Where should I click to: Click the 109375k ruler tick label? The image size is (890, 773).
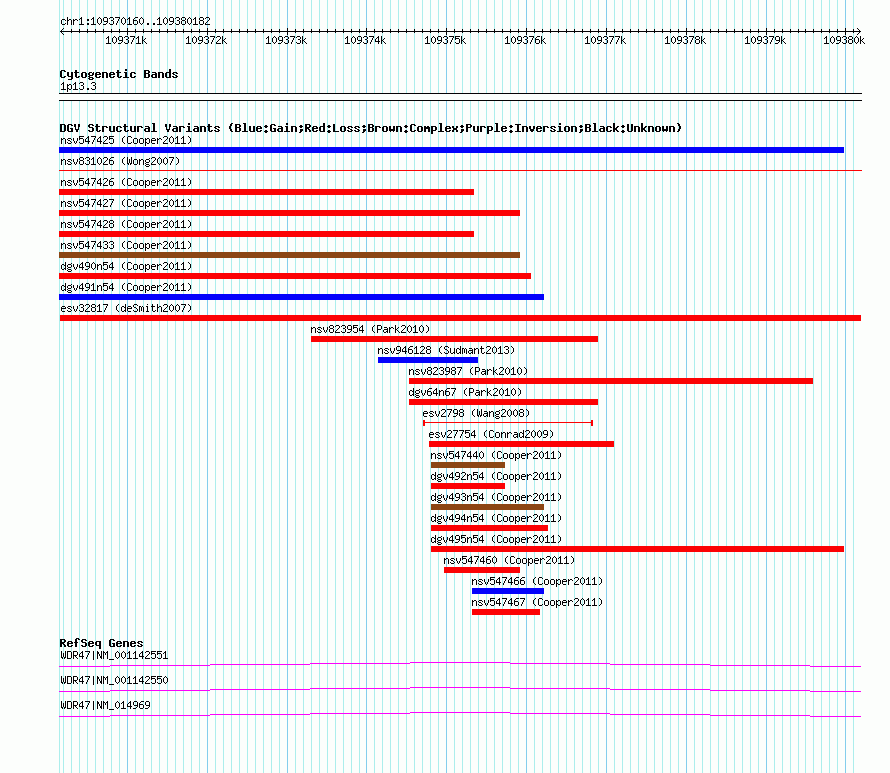coord(445,40)
